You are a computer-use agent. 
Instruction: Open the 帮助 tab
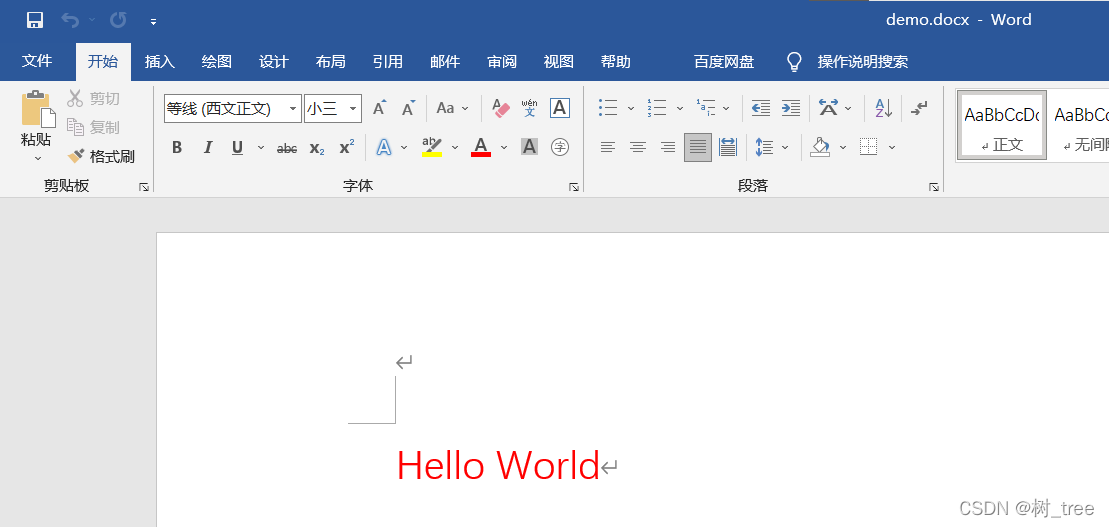(615, 62)
